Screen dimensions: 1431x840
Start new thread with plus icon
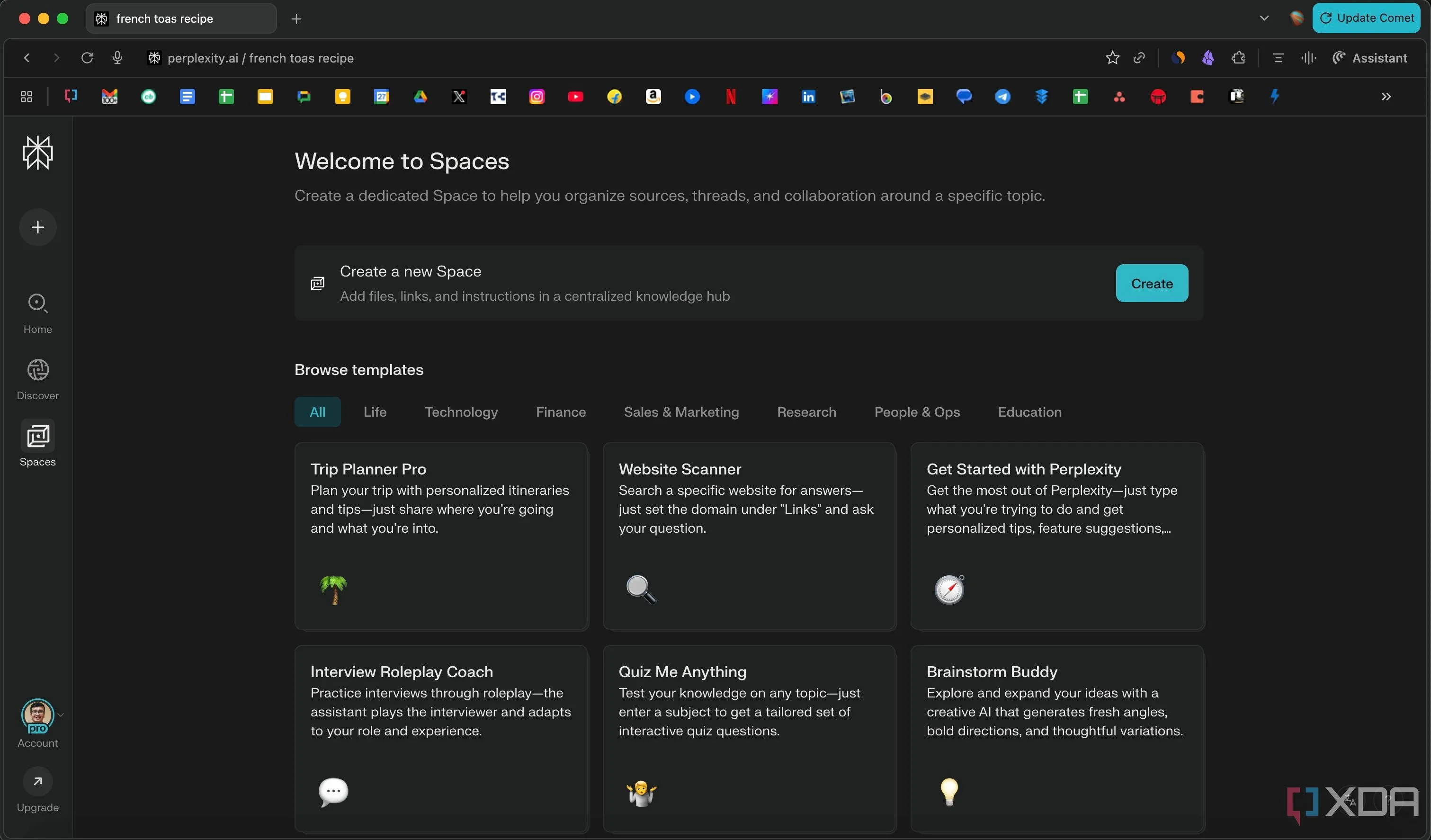pos(37,227)
